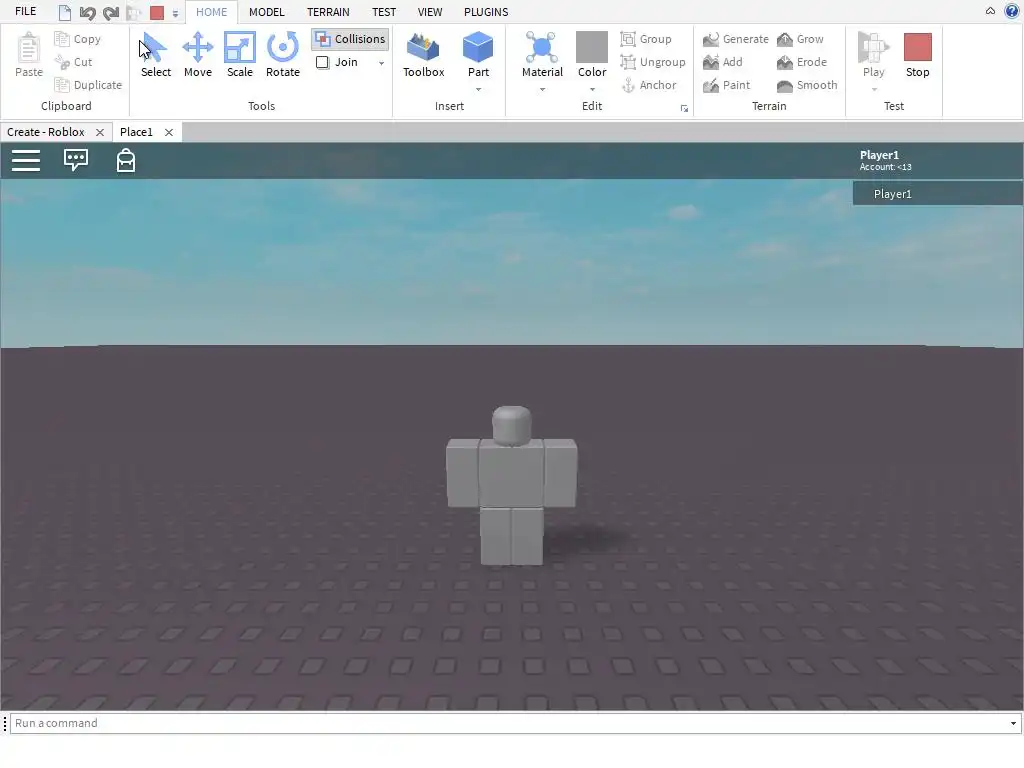Select the Smooth terrain tool
This screenshot has height=768, width=1024.
(807, 85)
